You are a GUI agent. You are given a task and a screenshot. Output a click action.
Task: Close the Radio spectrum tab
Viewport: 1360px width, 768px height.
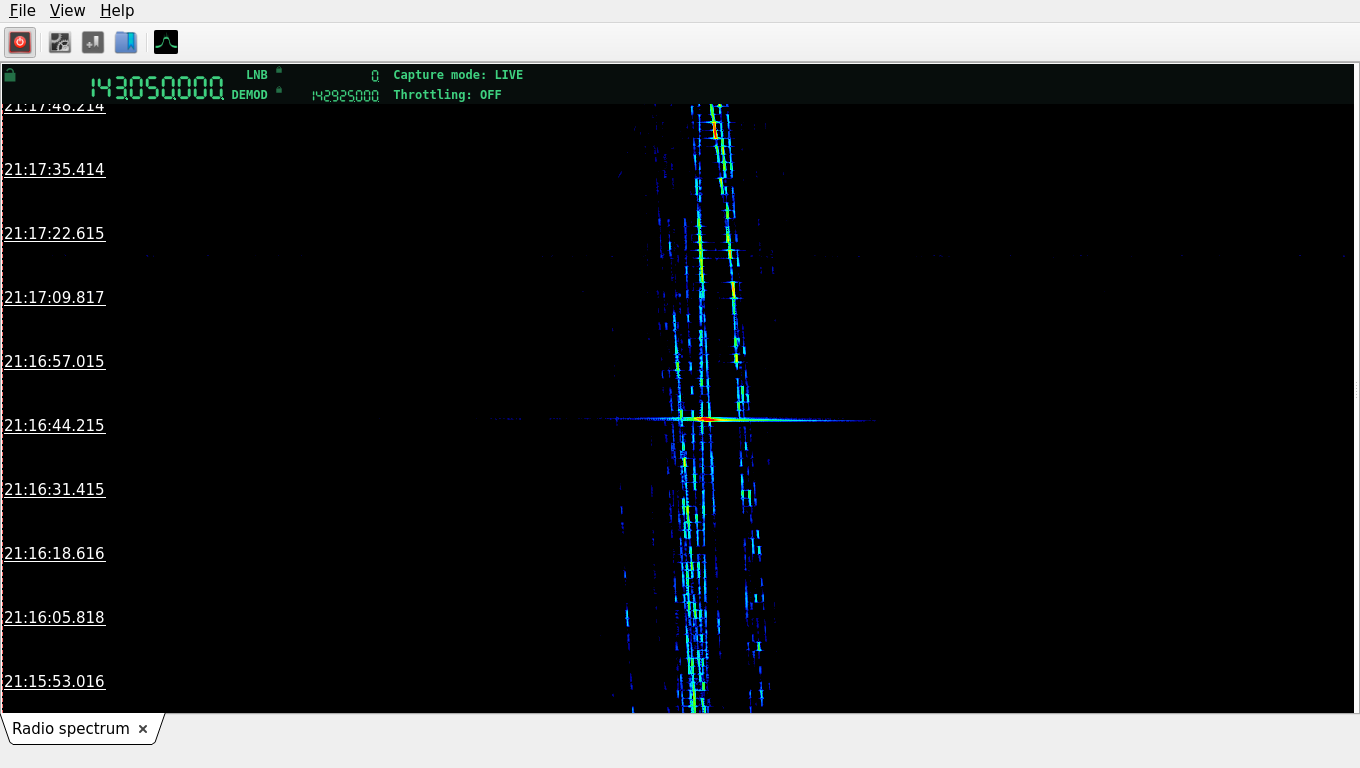coord(143,729)
